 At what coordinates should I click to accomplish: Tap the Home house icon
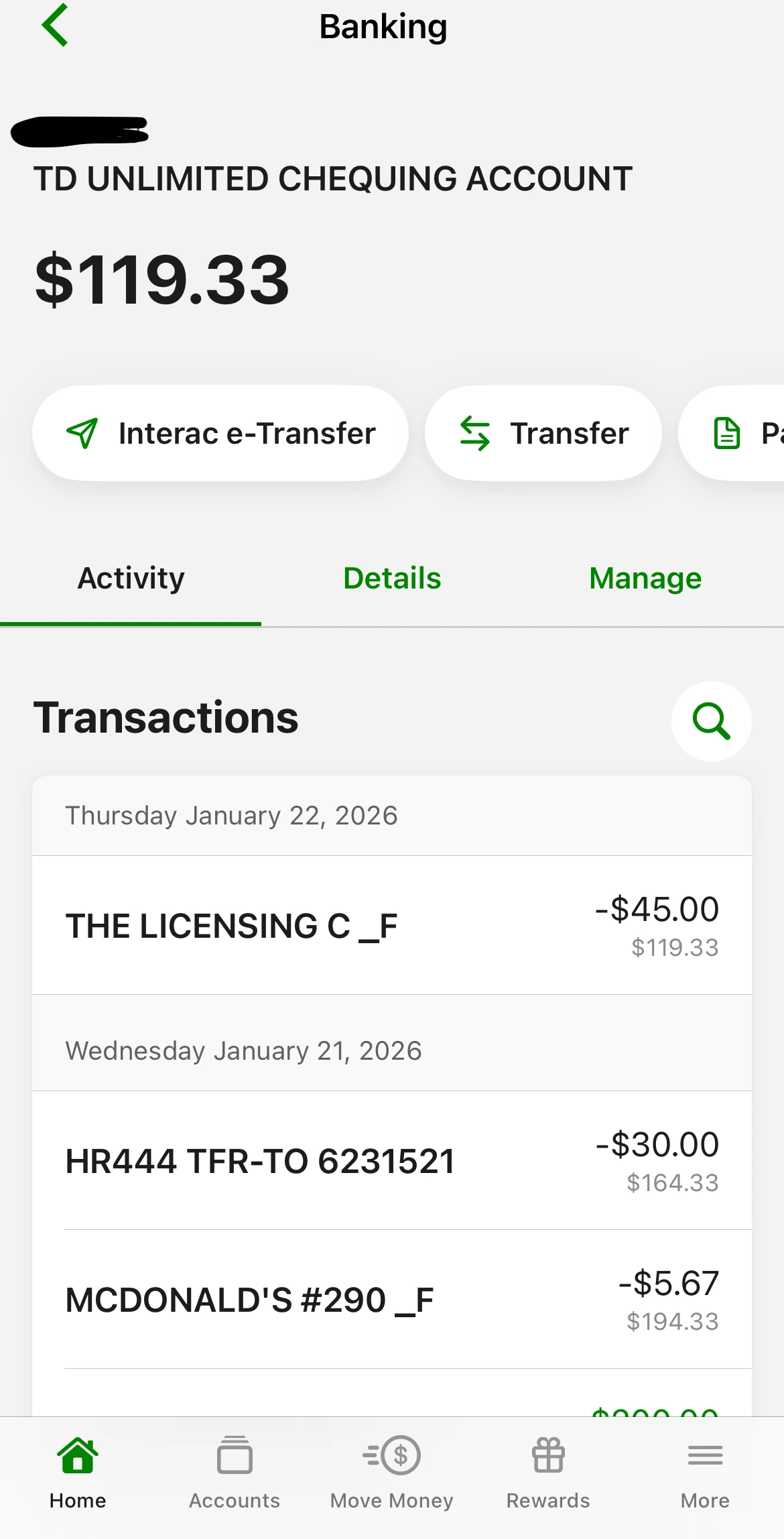point(78,1456)
